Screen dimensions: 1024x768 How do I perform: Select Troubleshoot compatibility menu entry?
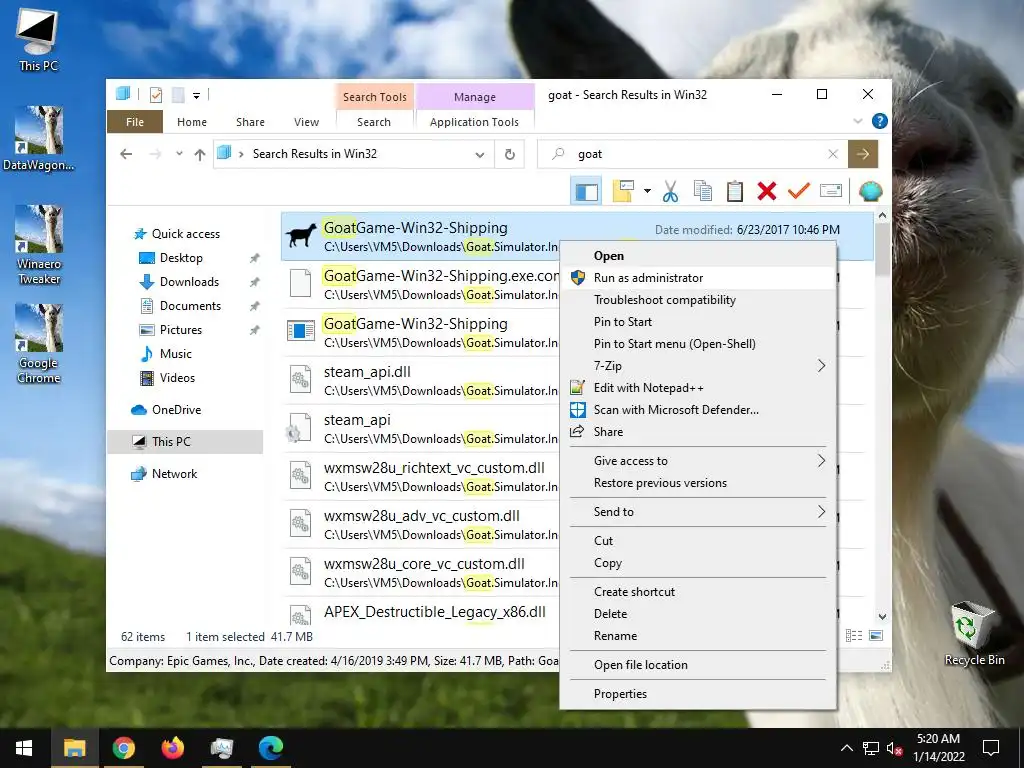[x=698, y=300]
